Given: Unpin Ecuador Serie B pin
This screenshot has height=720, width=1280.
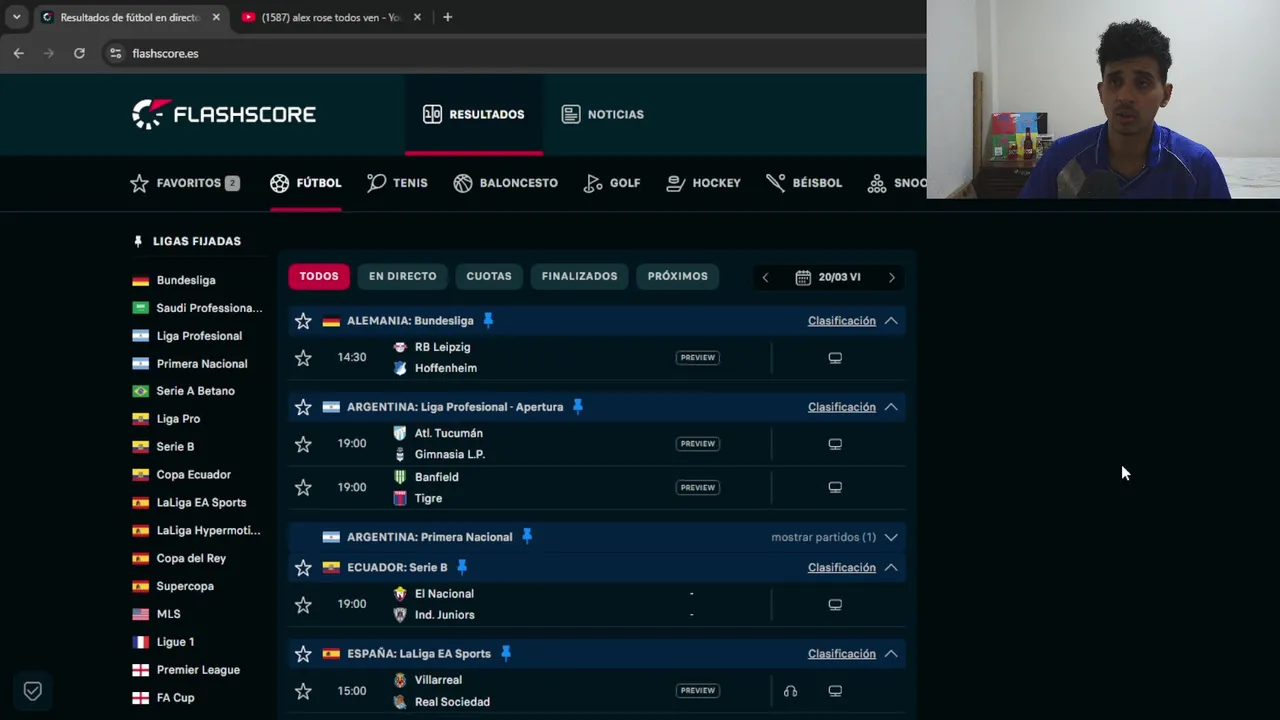Looking at the screenshot, I should tap(462, 567).
